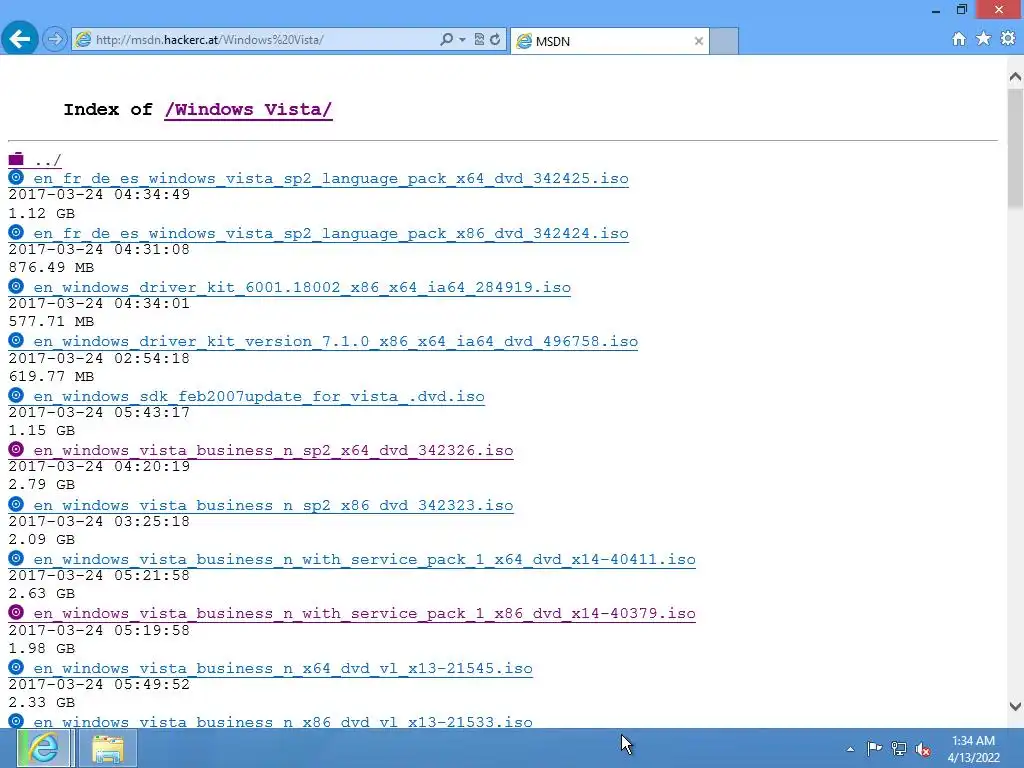Image resolution: width=1024 pixels, height=768 pixels.
Task: Open the /Windows Vista/ heading link
Action: click(x=248, y=110)
